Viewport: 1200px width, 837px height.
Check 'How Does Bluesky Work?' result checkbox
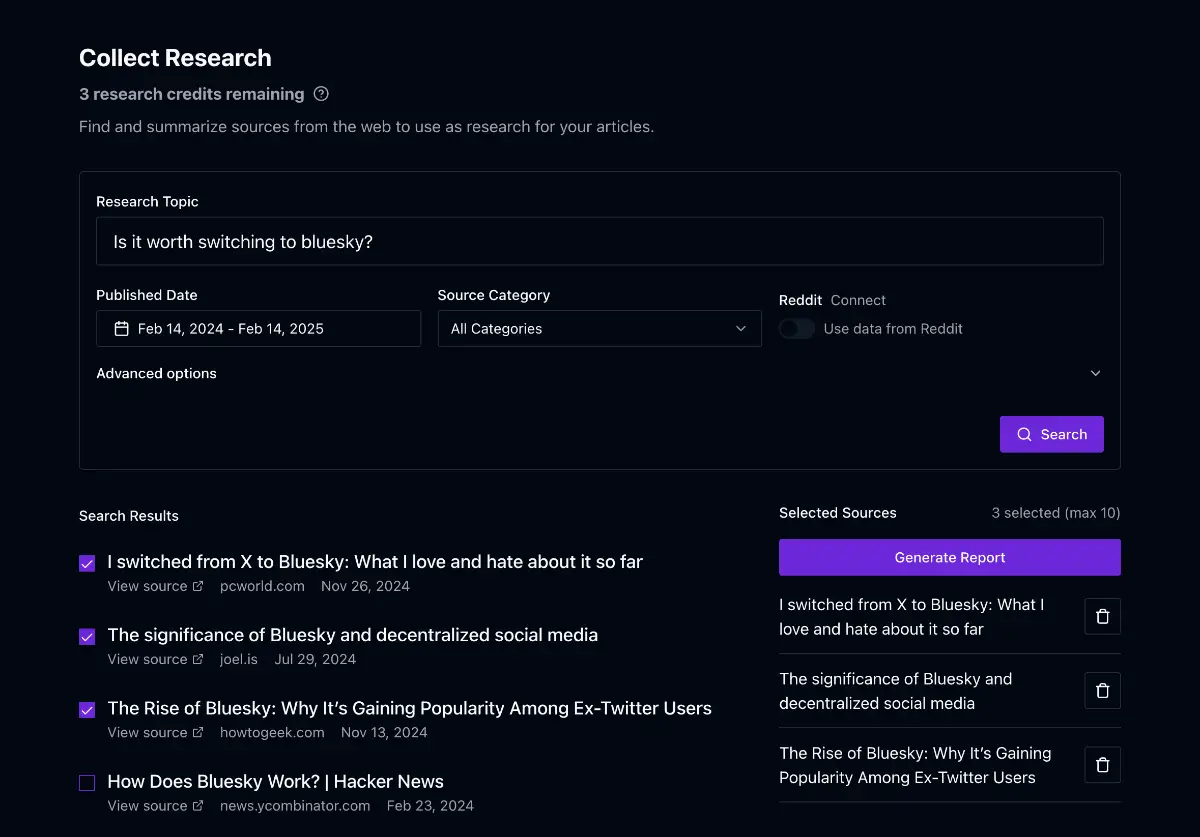point(87,783)
